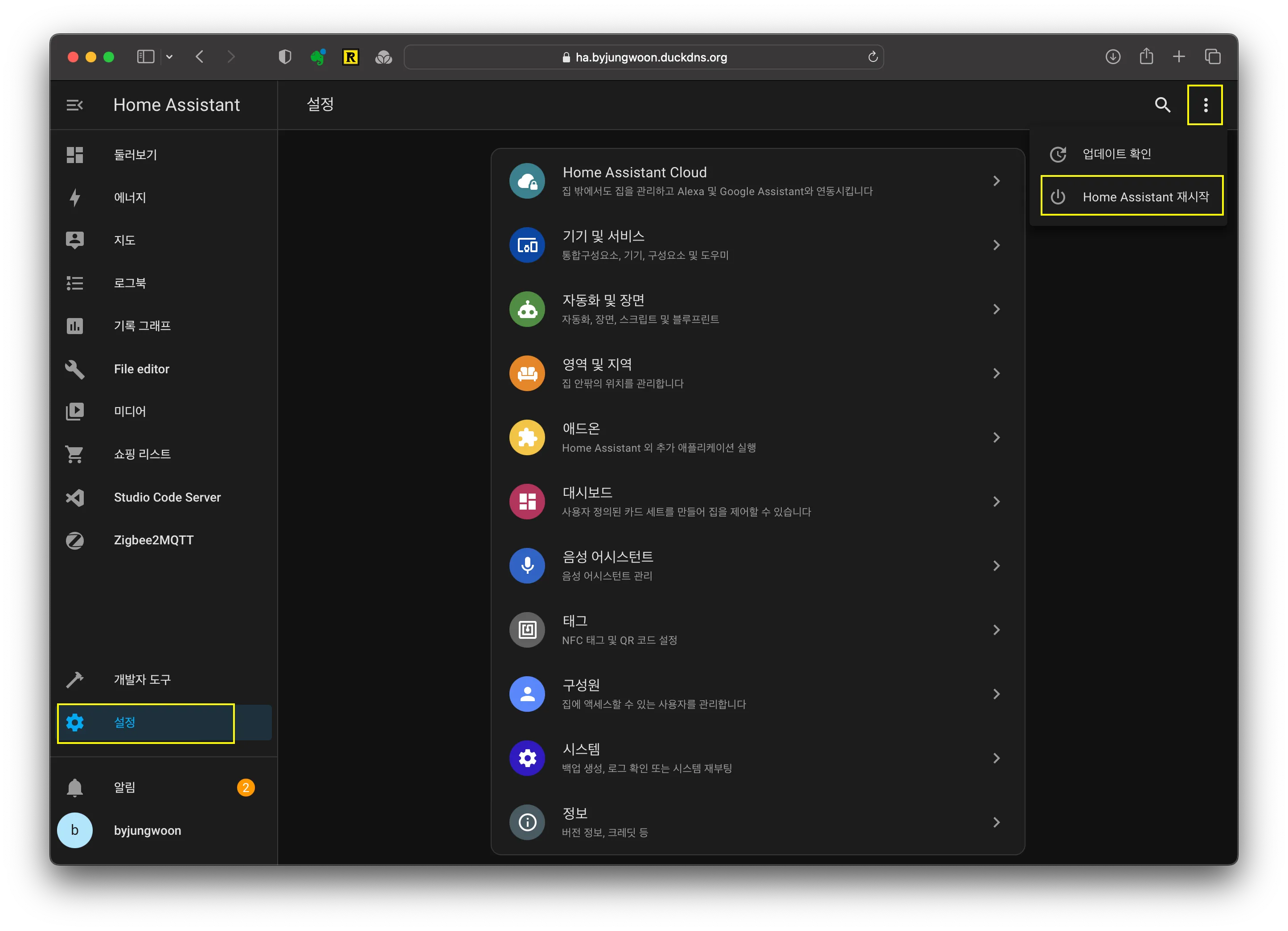Select the 에너지 sidebar label
The width and height of the screenshot is (1288, 931).
click(130, 197)
